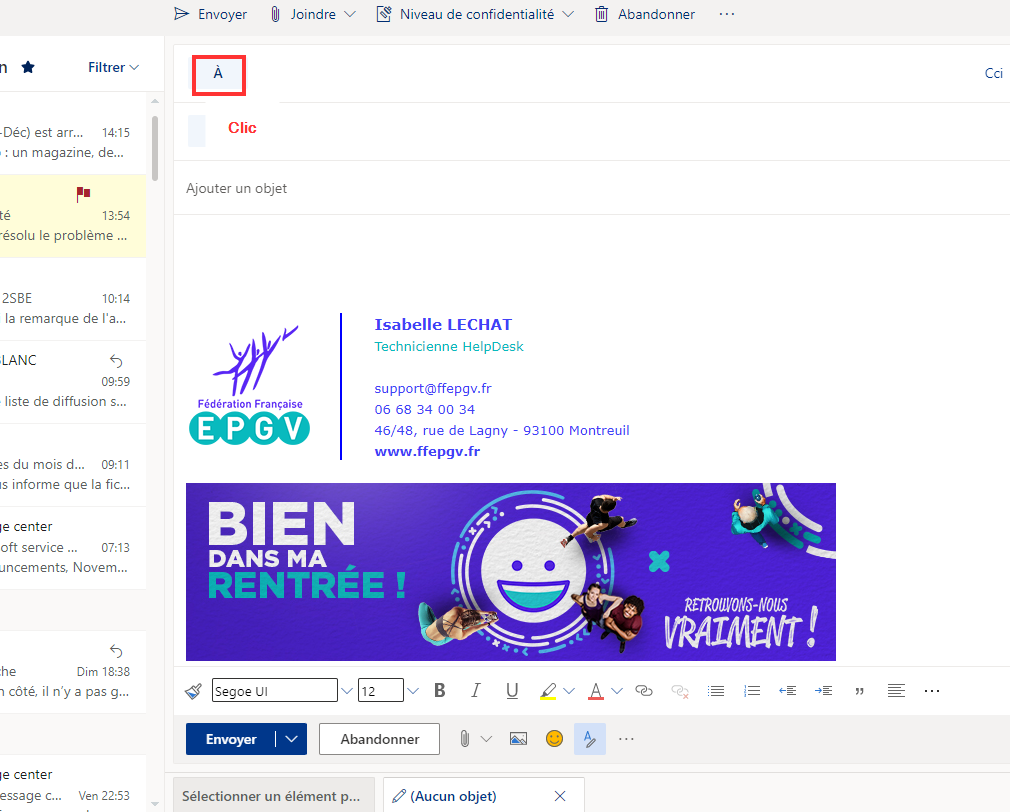Click the format painter icon

(x=193, y=691)
